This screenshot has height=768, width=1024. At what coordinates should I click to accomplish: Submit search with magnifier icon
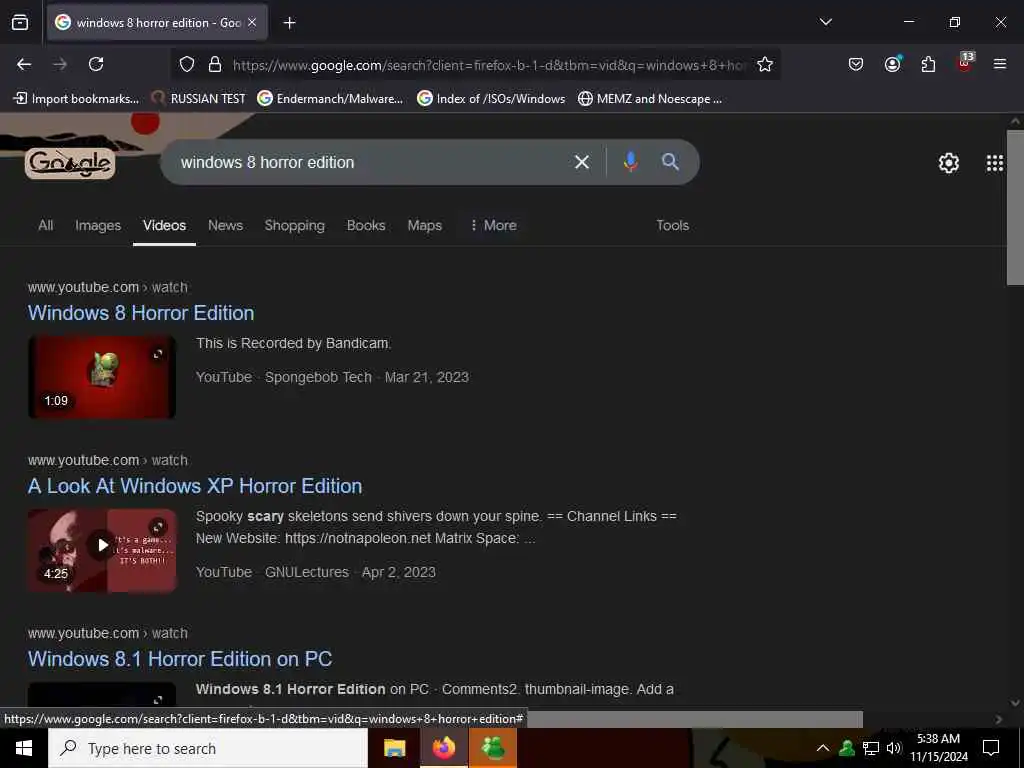(670, 162)
